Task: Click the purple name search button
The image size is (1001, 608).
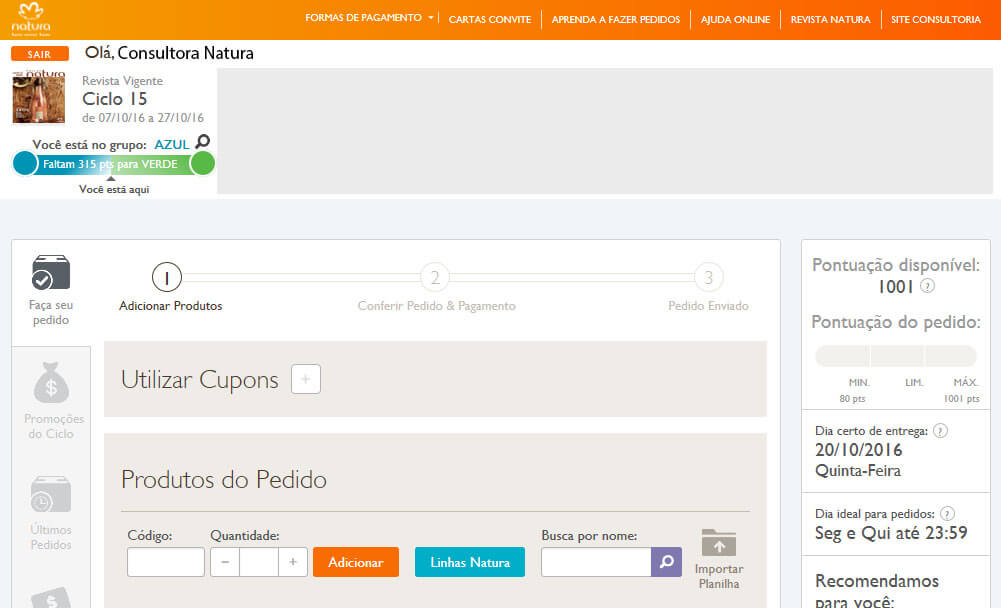Action: point(666,562)
